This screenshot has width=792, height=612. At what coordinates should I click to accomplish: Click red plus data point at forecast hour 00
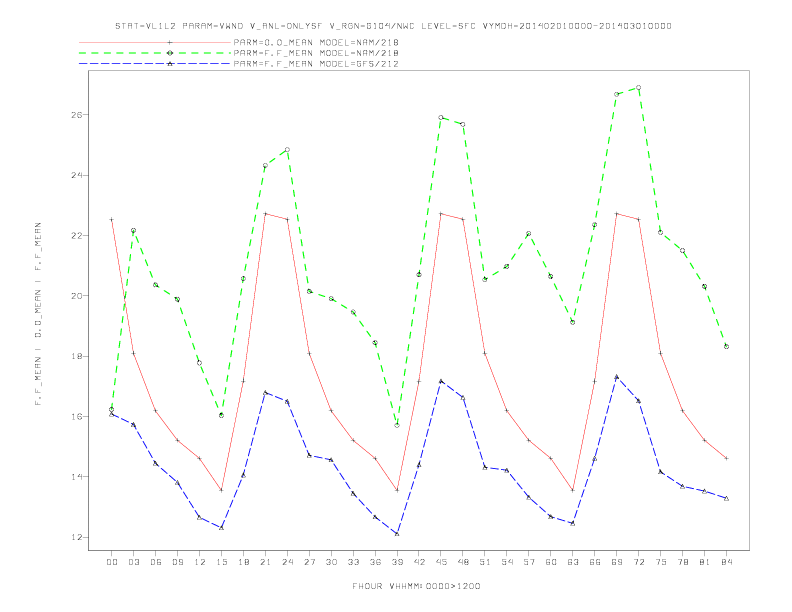[112, 220]
